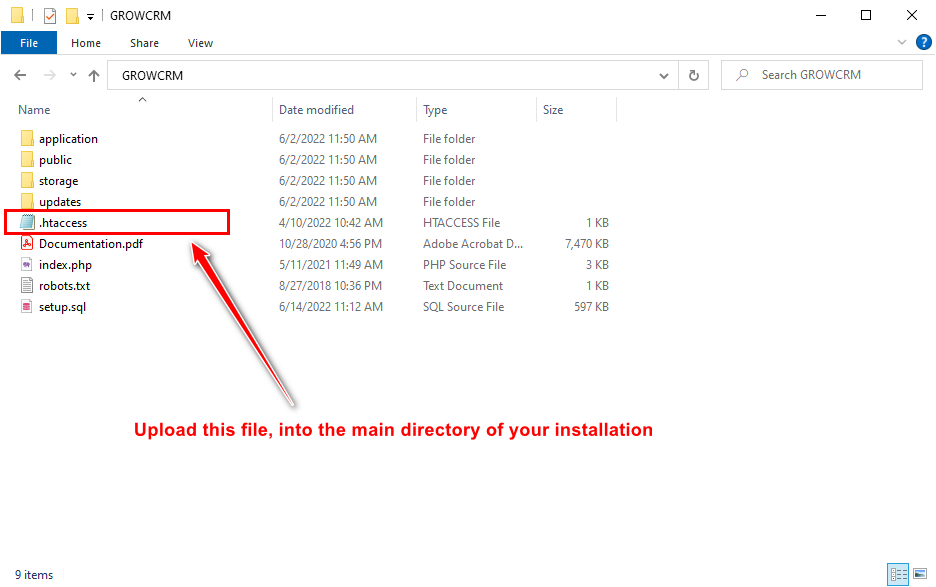
Task: Click the Text Document type cell
Action: 463,286
